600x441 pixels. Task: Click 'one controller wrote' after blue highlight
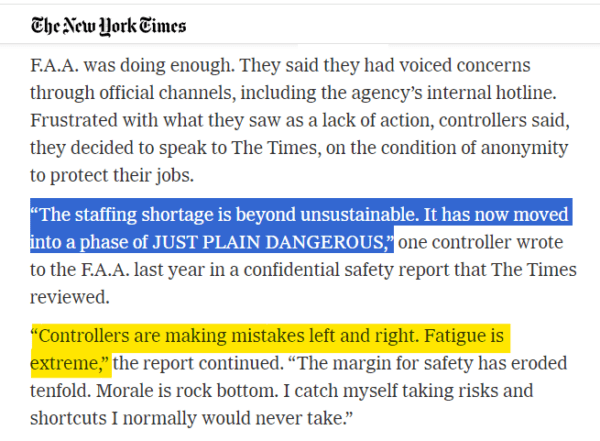[481, 242]
